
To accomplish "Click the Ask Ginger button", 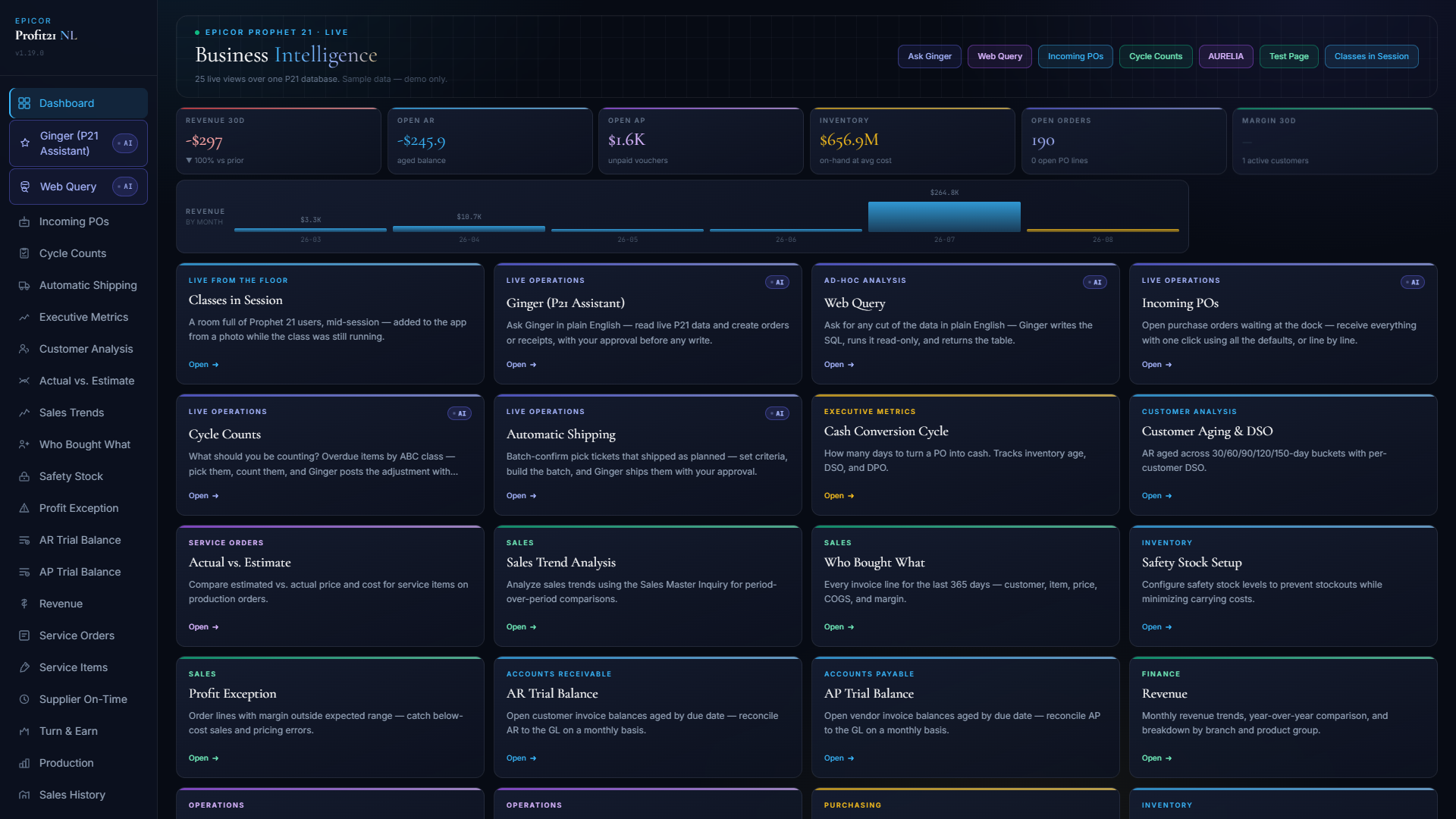I will 930,56.
